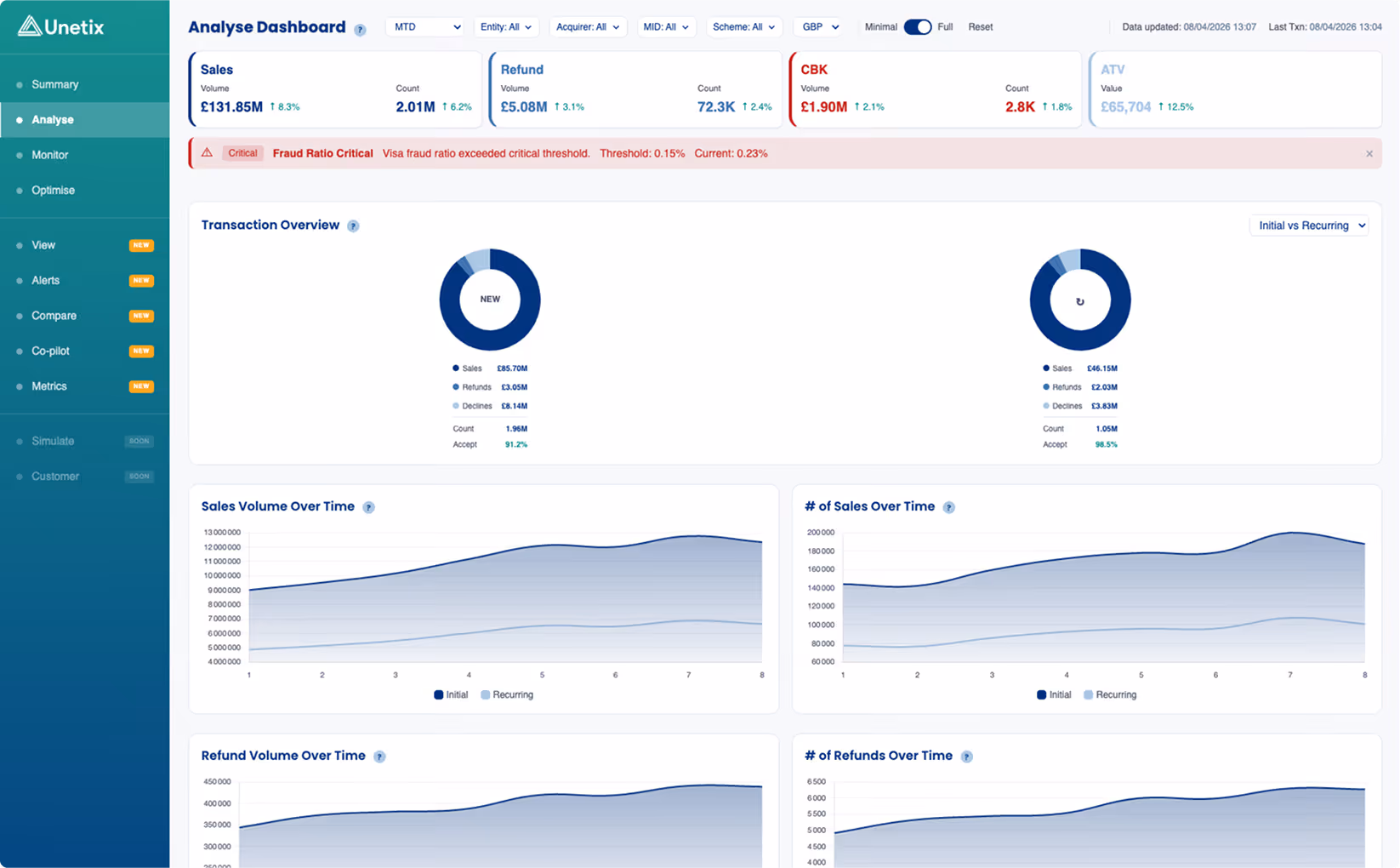1400x868 pixels.
Task: Open # of Refunds Over Time help icon
Action: pyautogui.click(x=966, y=757)
